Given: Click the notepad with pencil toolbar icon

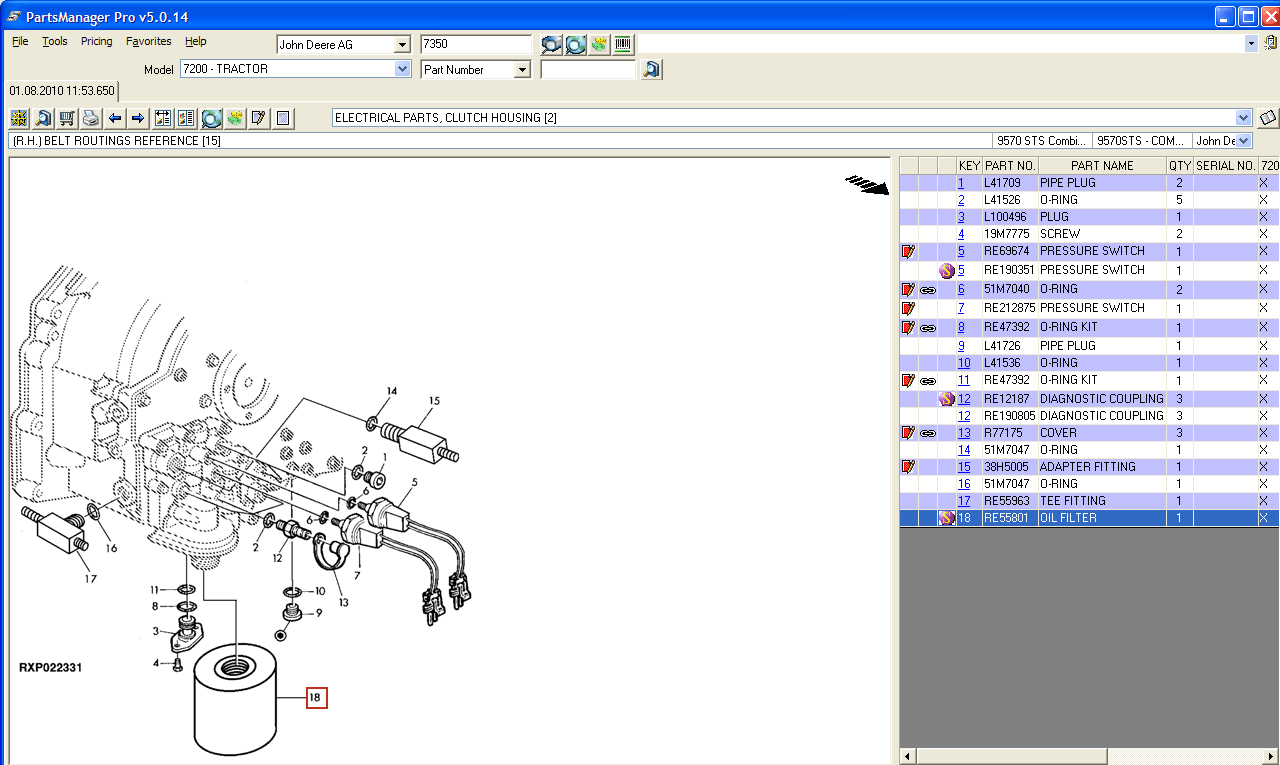Looking at the screenshot, I should 259,118.
